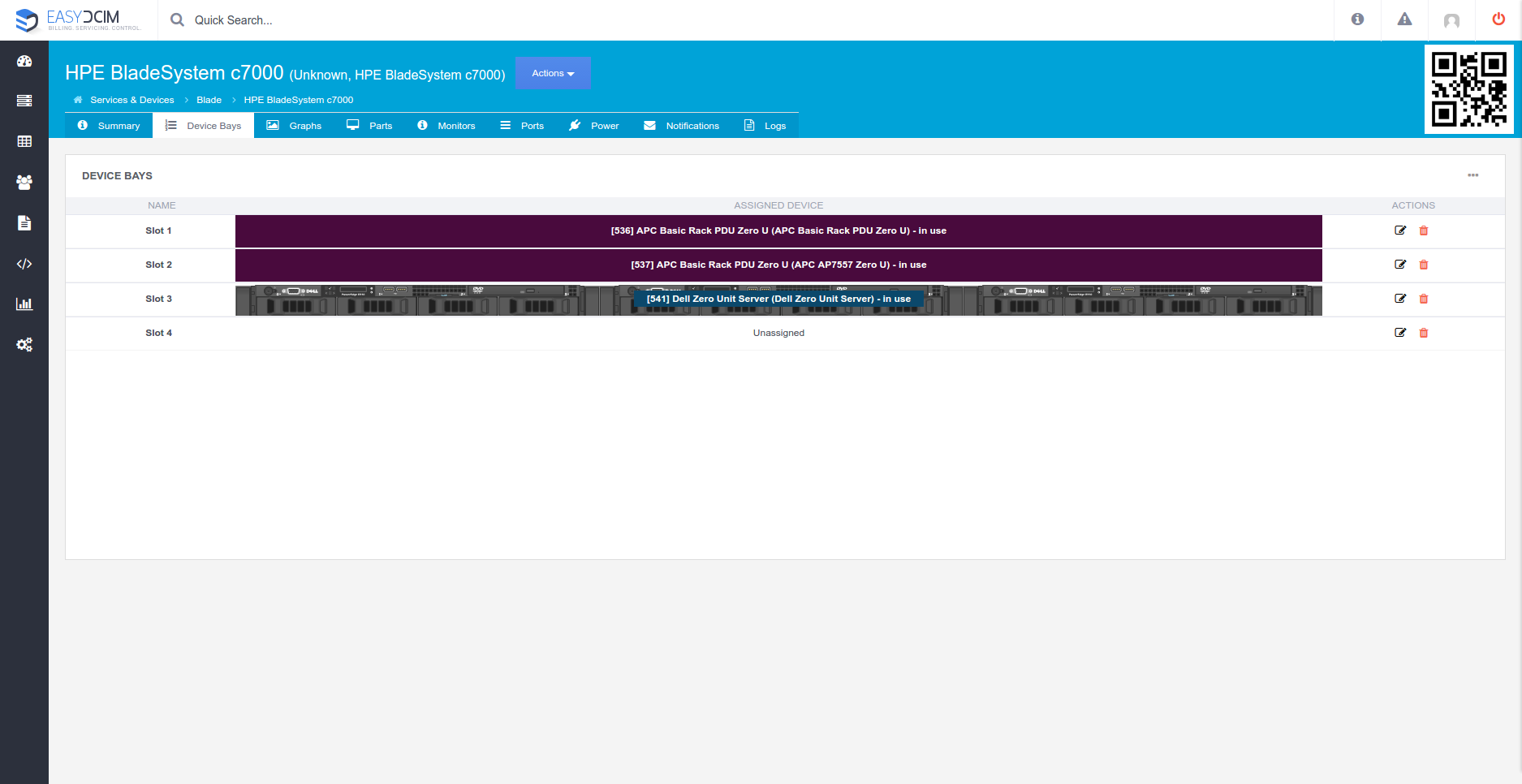
Task: Open assigned device 537 APC AP7557
Action: click(778, 265)
